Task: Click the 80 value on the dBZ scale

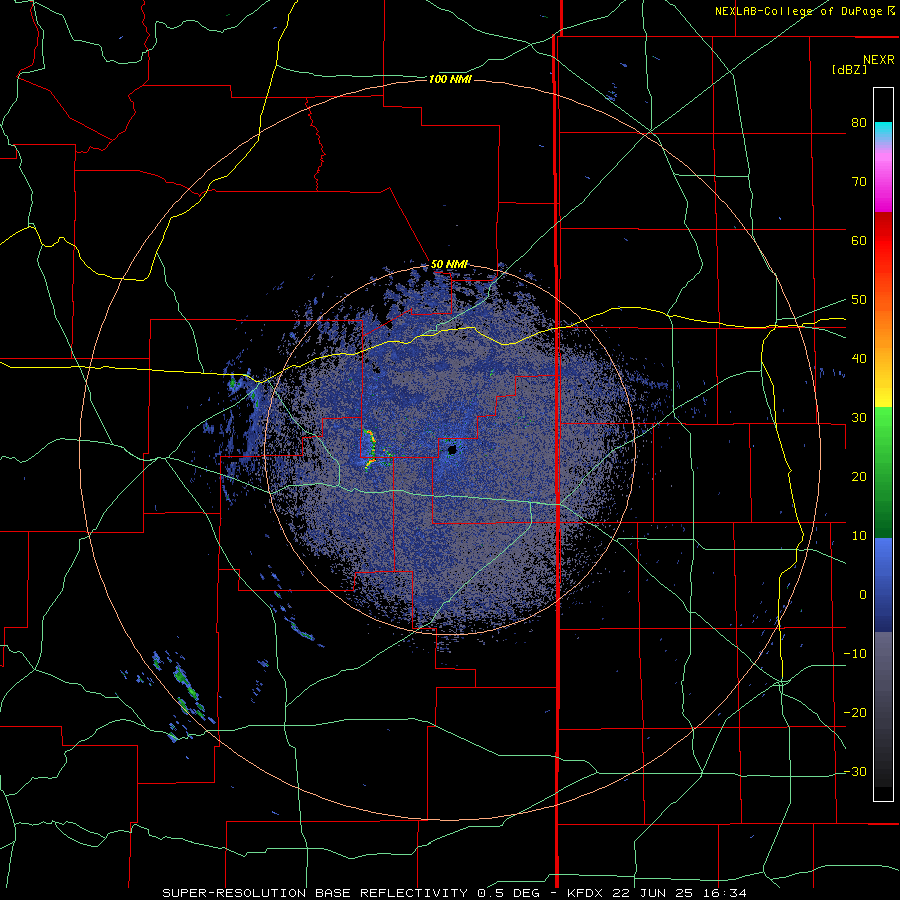Action: (x=859, y=123)
